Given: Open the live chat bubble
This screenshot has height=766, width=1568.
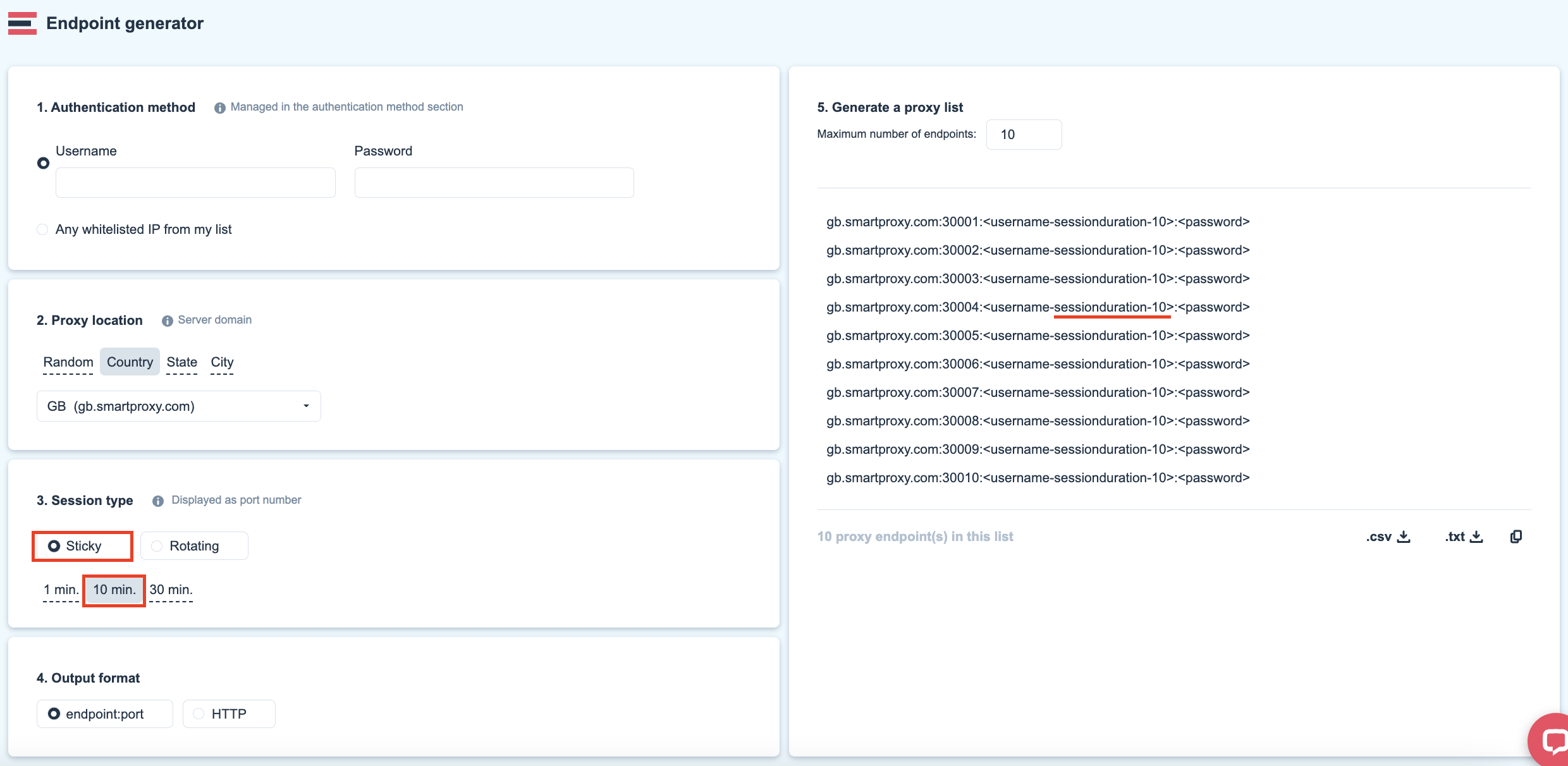Looking at the screenshot, I should pos(1552,741).
